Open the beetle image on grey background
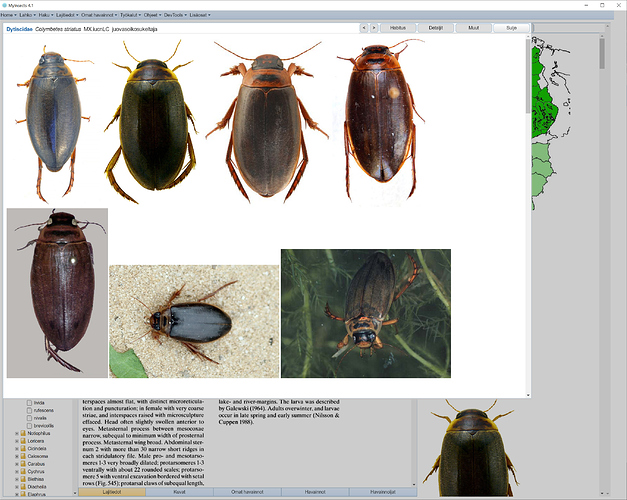This screenshot has height=500, width=627. tap(57, 293)
